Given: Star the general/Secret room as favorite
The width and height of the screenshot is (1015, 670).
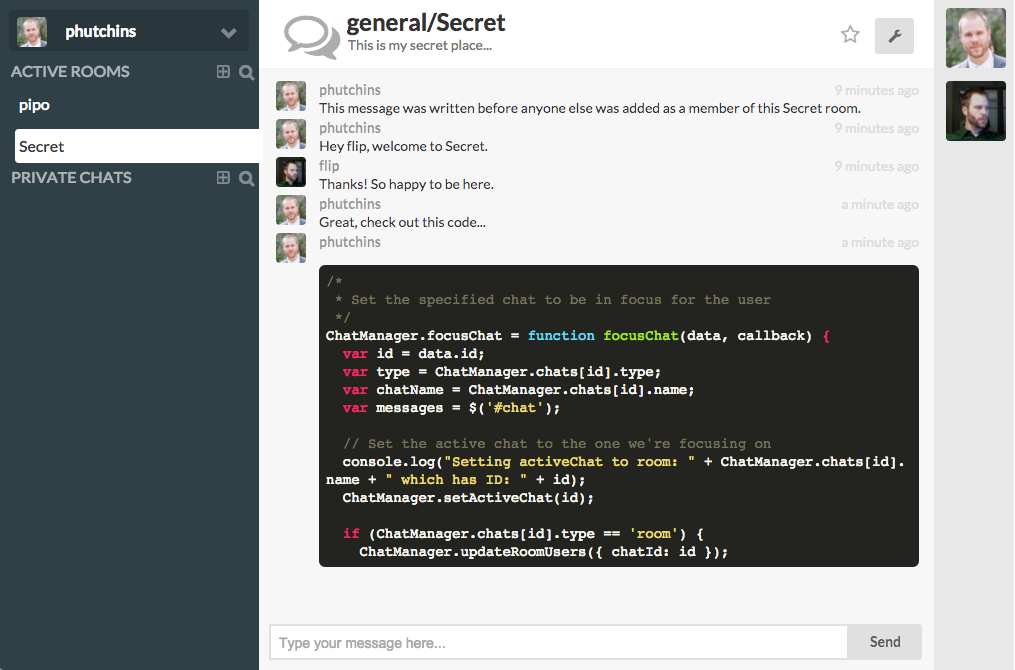Looking at the screenshot, I should (850, 35).
